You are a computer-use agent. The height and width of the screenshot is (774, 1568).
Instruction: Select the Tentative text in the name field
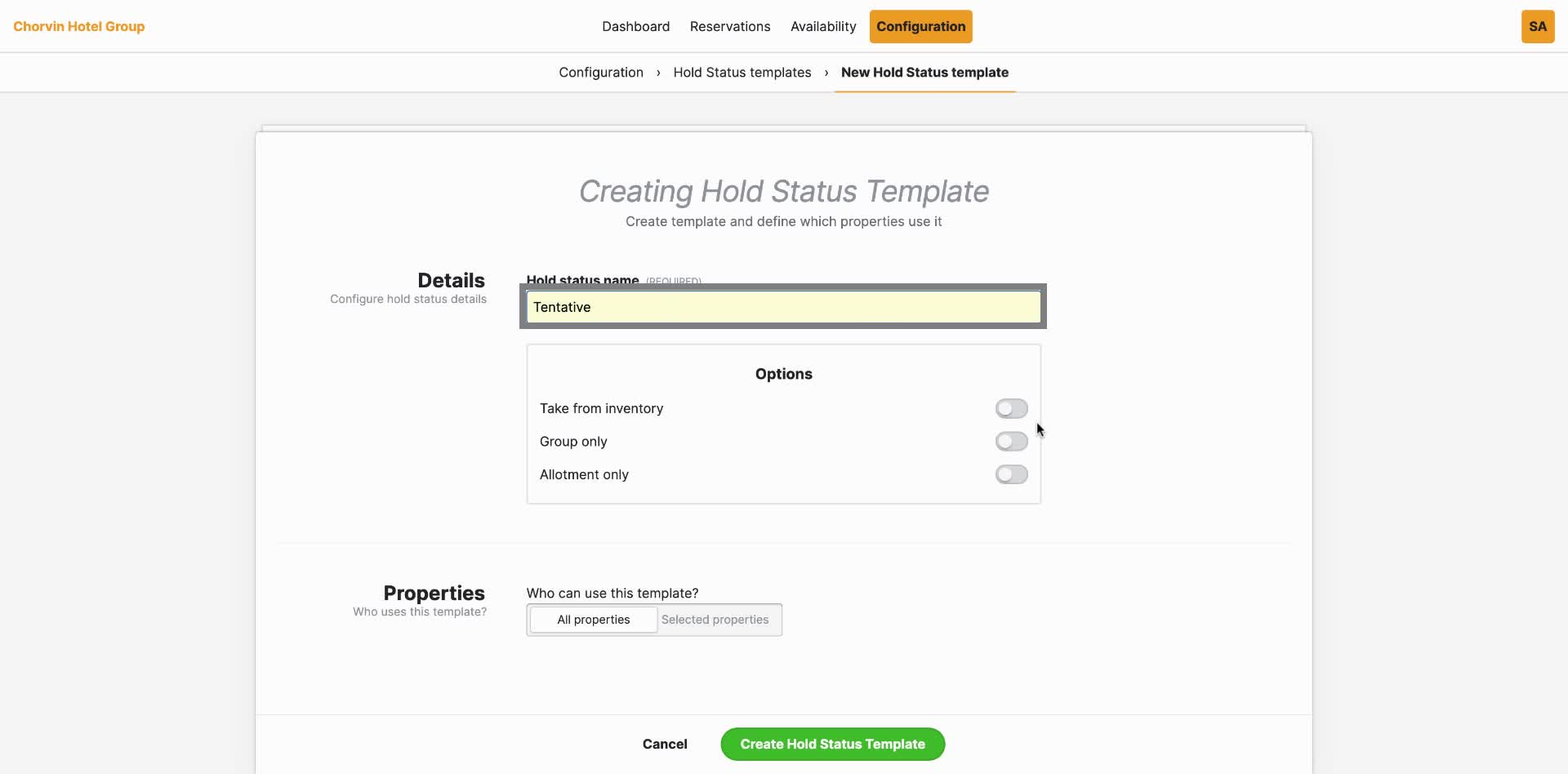[x=562, y=307]
